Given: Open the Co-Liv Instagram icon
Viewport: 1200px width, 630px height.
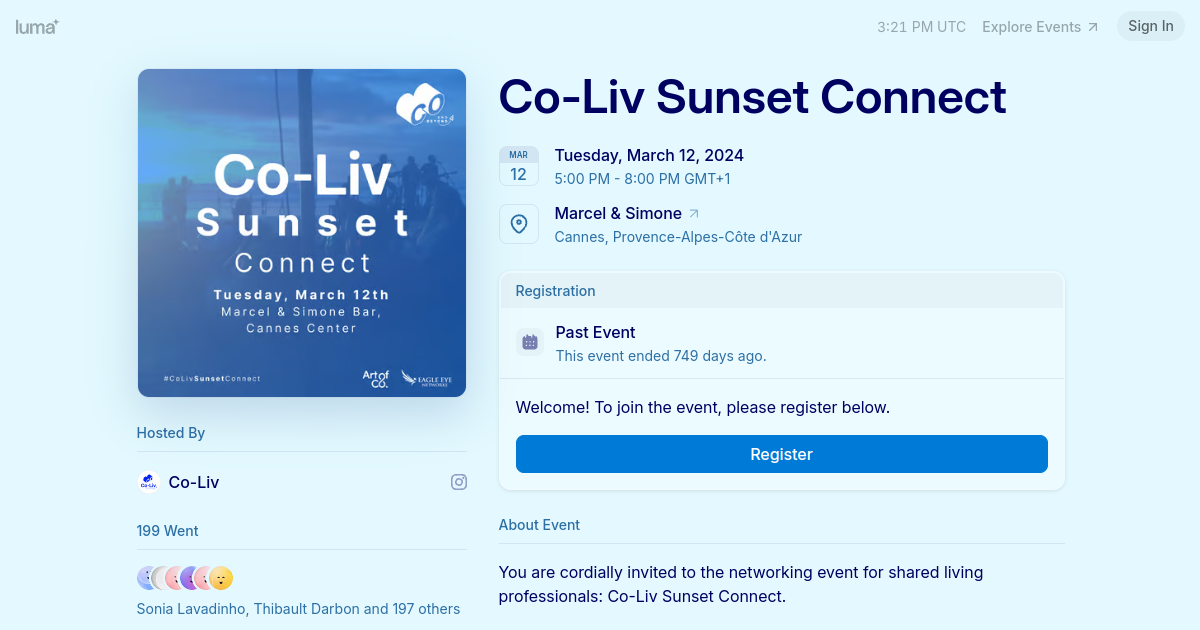Looking at the screenshot, I should click(x=459, y=482).
